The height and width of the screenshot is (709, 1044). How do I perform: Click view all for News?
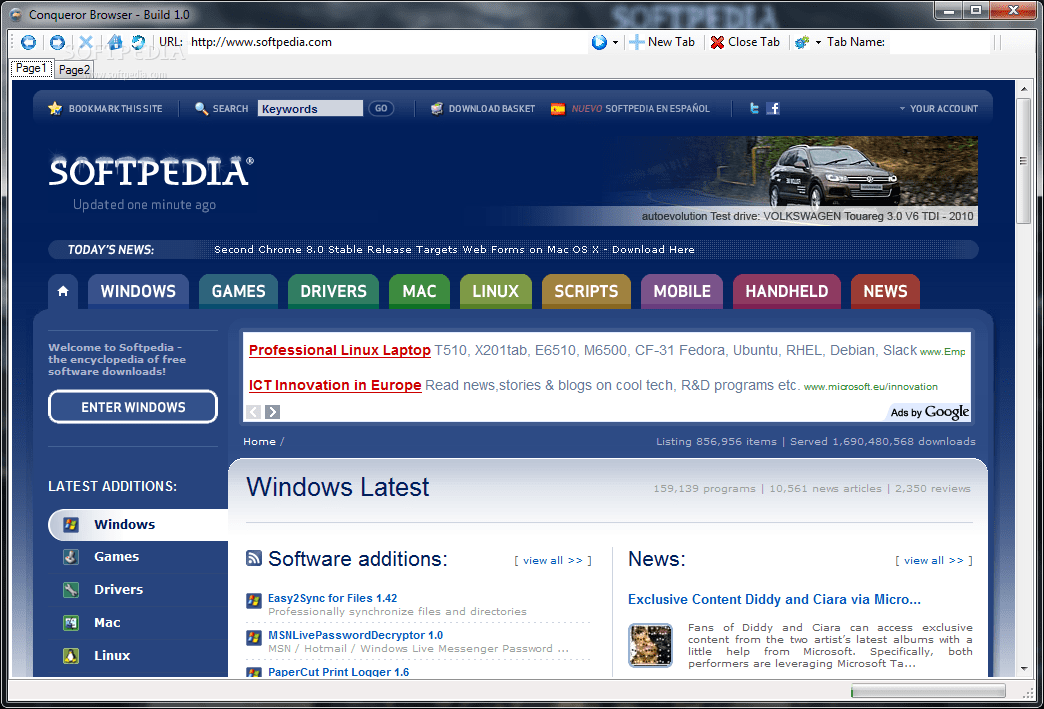[x=933, y=561]
